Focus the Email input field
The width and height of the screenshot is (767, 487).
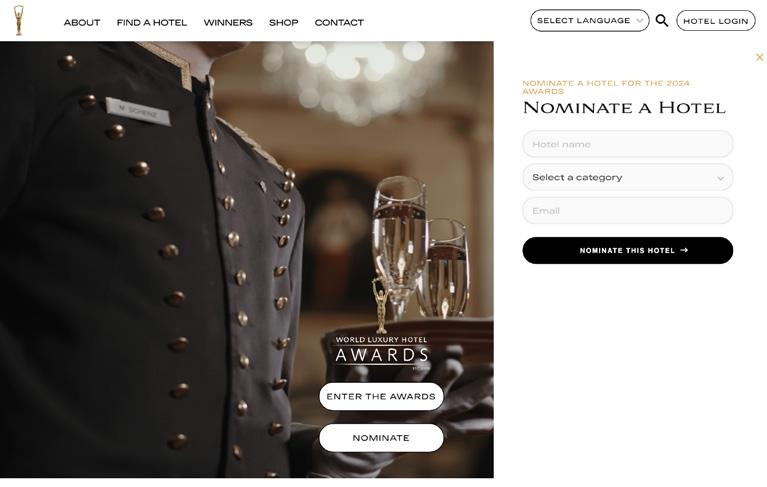pyautogui.click(x=628, y=211)
